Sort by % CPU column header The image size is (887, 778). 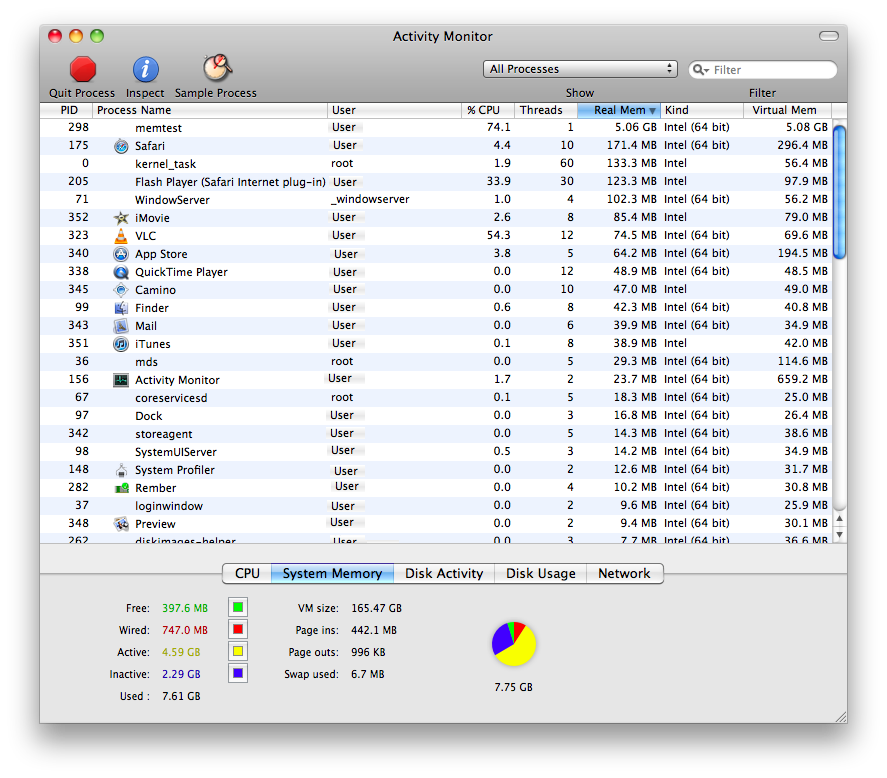pos(488,110)
